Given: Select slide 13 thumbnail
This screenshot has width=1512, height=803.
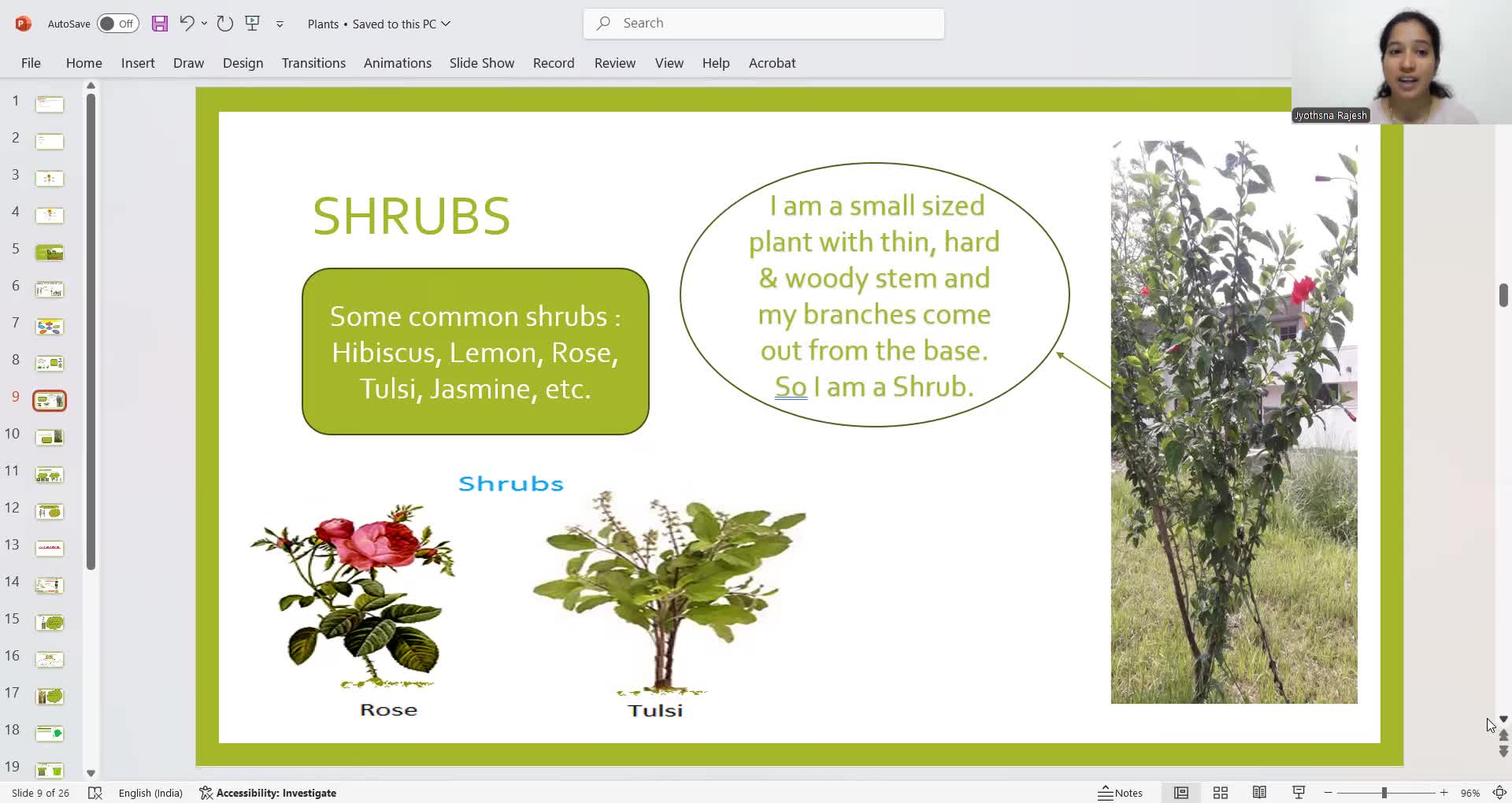Looking at the screenshot, I should tap(50, 548).
